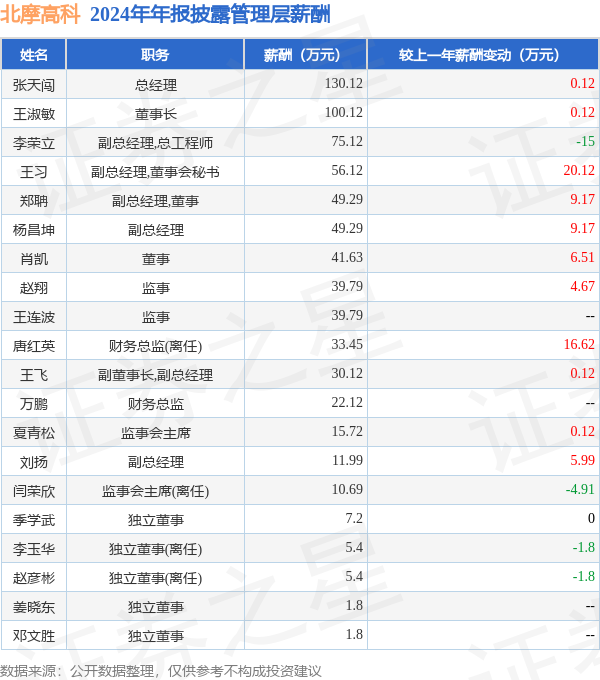Click the name 李荣立

[x=34, y=143]
